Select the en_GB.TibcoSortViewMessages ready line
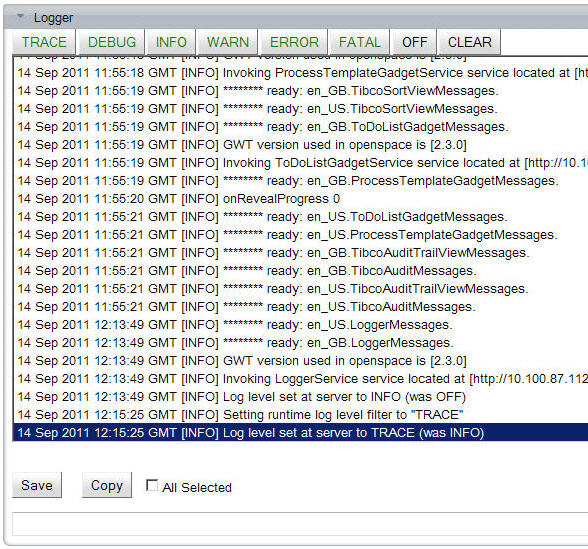 (x=301, y=91)
